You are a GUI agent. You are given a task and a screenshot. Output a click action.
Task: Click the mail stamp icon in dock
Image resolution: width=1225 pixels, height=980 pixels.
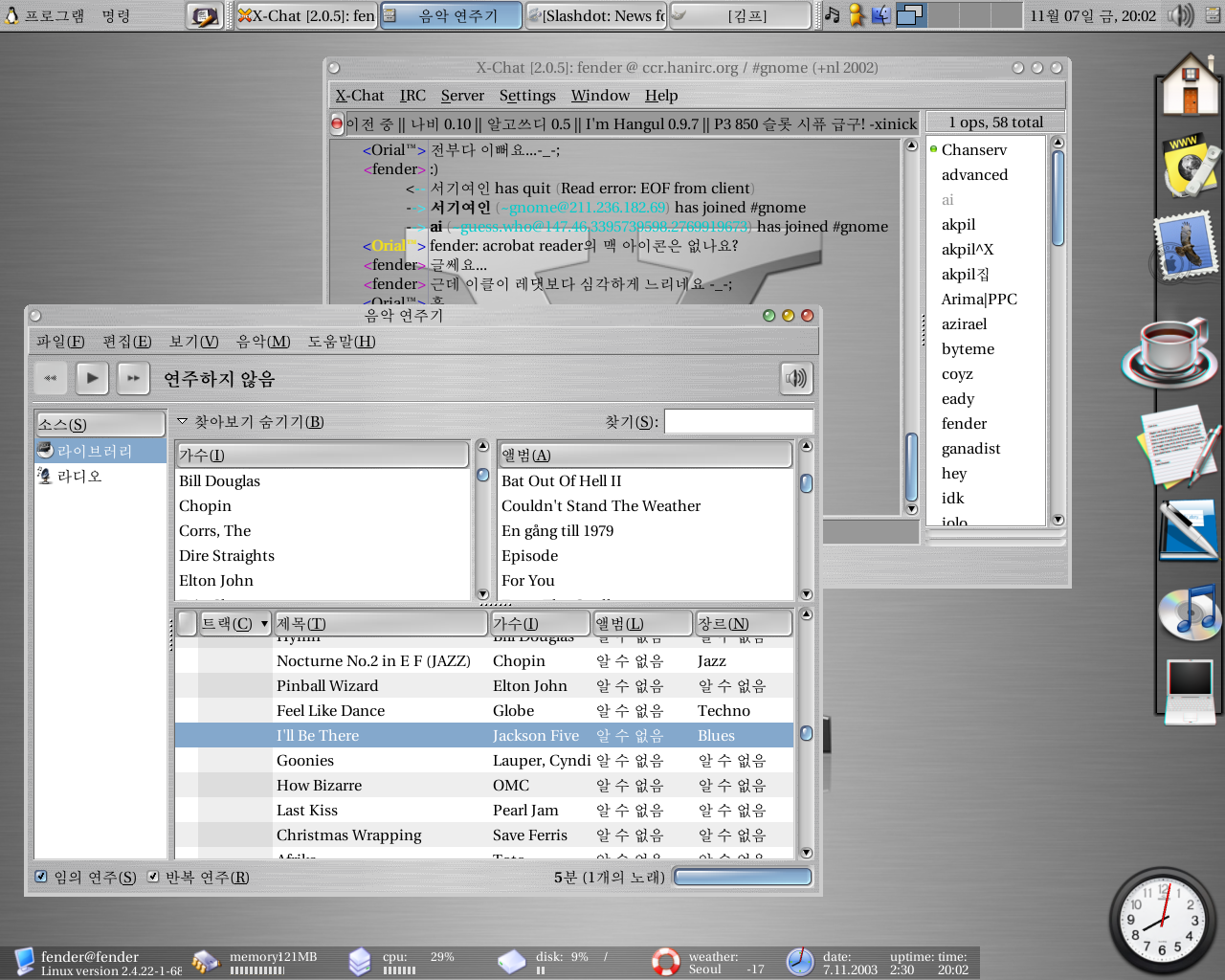pos(1187,246)
